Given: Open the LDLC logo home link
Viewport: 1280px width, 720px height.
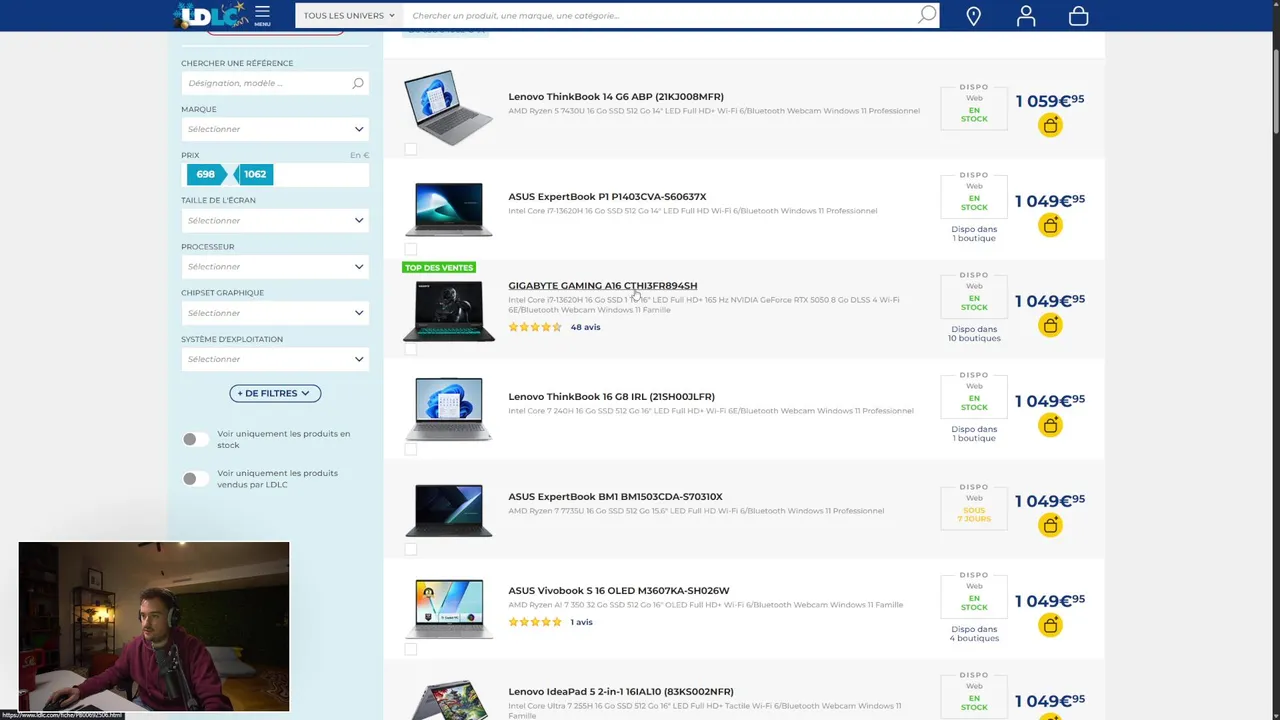Looking at the screenshot, I should click(210, 15).
